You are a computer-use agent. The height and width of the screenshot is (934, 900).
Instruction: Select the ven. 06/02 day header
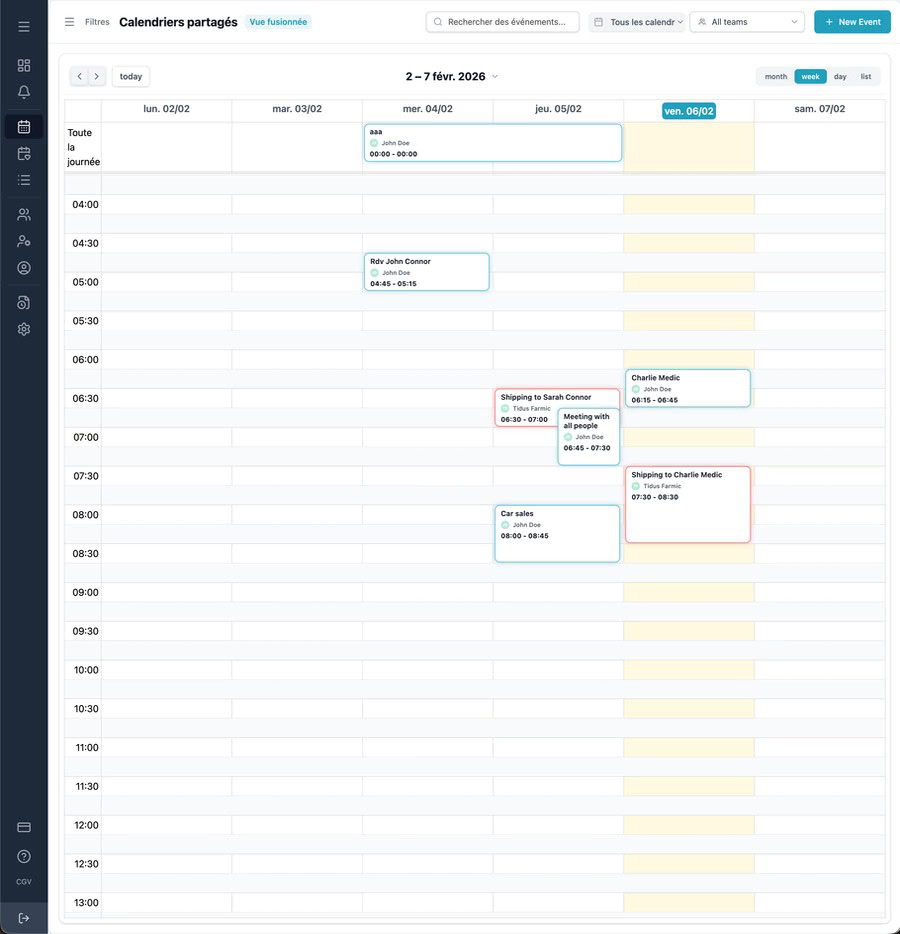[x=688, y=111]
